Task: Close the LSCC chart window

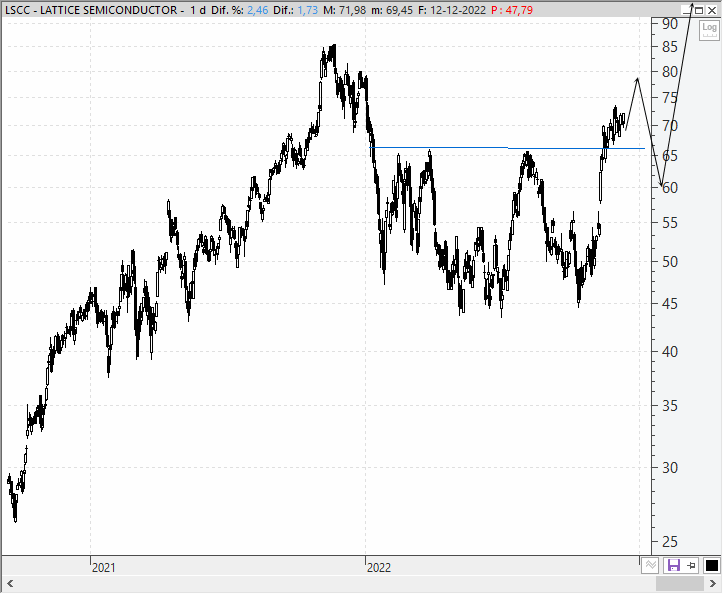Action: tap(712, 10)
